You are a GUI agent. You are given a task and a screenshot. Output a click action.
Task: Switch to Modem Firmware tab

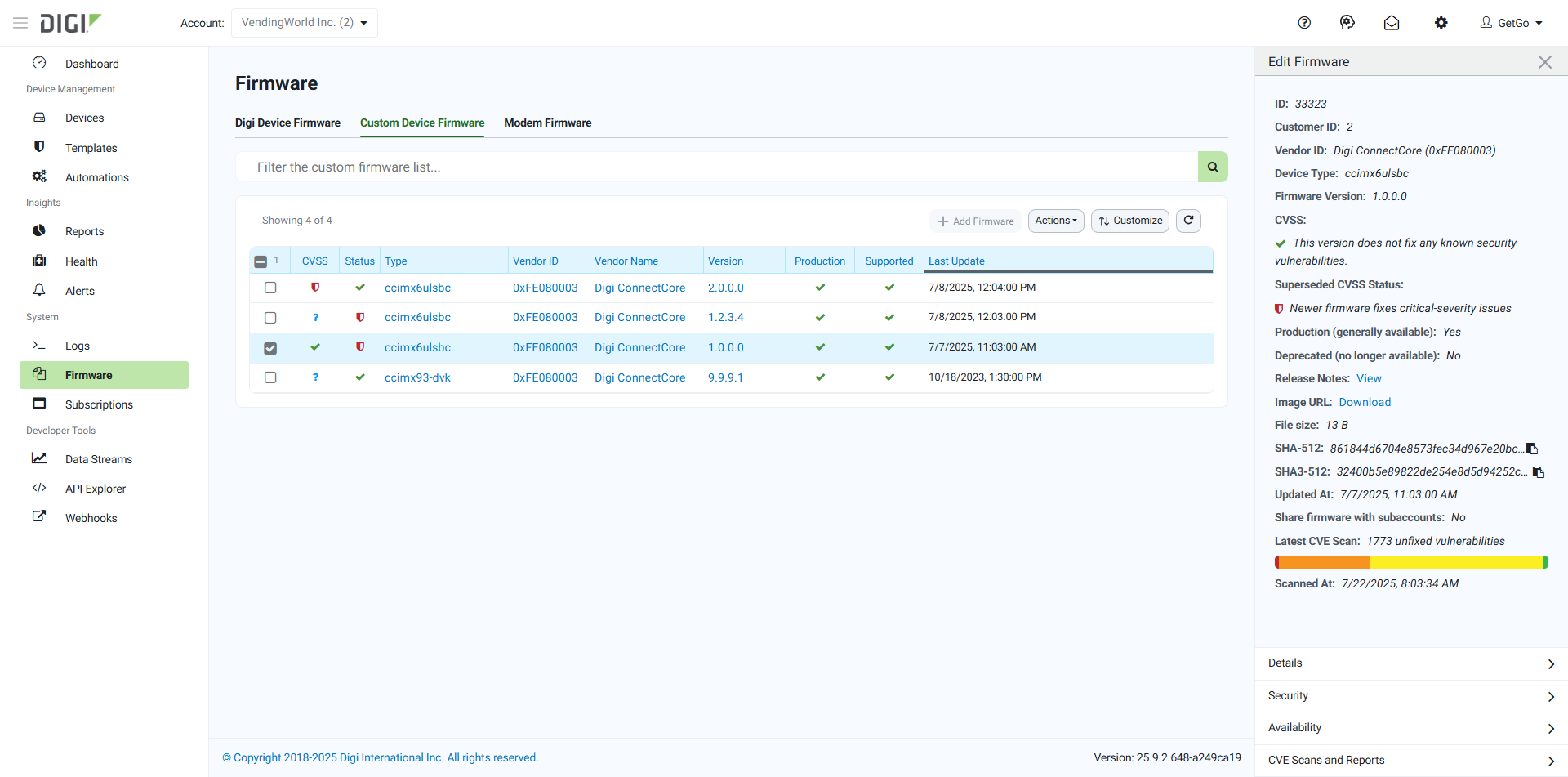pyautogui.click(x=547, y=123)
